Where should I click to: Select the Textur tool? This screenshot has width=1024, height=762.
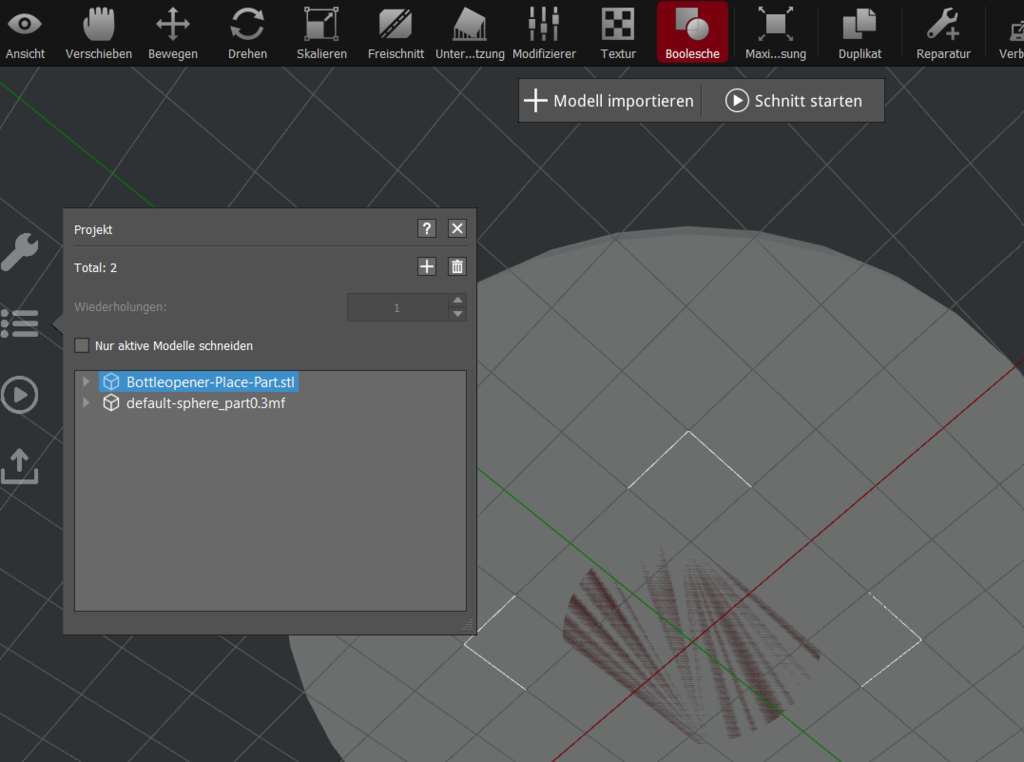pyautogui.click(x=618, y=32)
